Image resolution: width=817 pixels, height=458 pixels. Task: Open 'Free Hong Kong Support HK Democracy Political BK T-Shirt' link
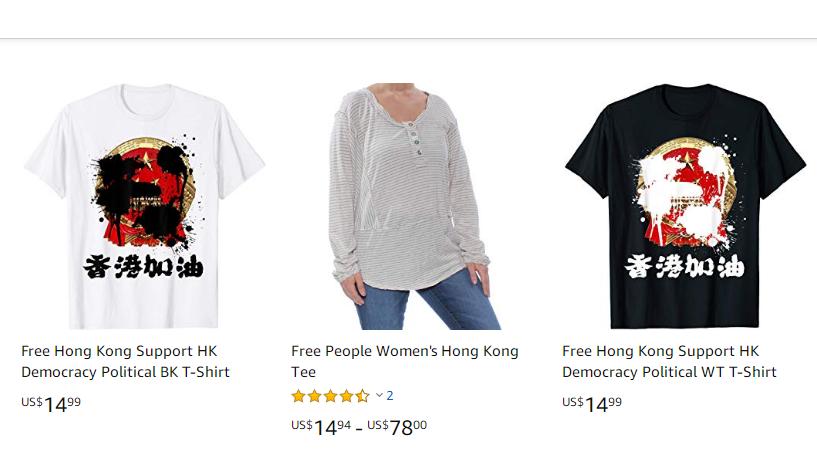[x=125, y=362]
